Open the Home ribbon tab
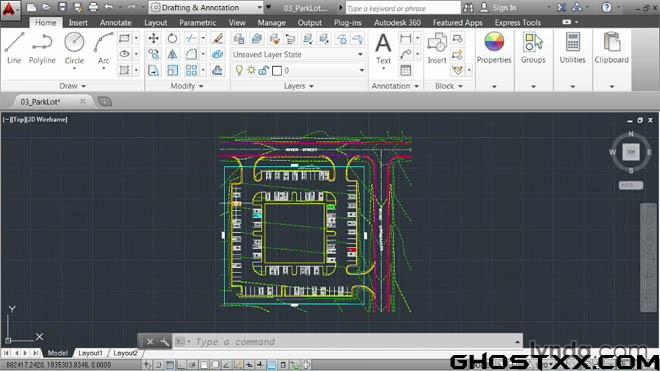The height and width of the screenshot is (371, 660). 45,23
